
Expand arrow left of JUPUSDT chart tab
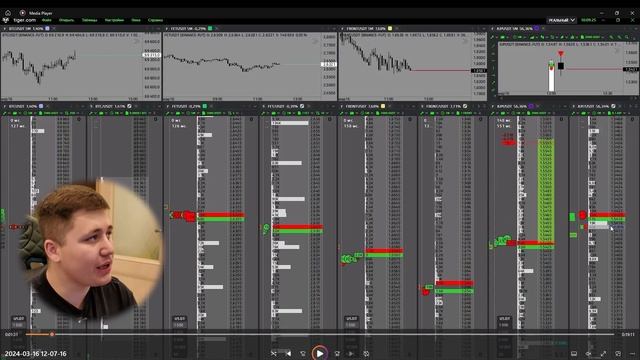pyautogui.click(x=493, y=29)
